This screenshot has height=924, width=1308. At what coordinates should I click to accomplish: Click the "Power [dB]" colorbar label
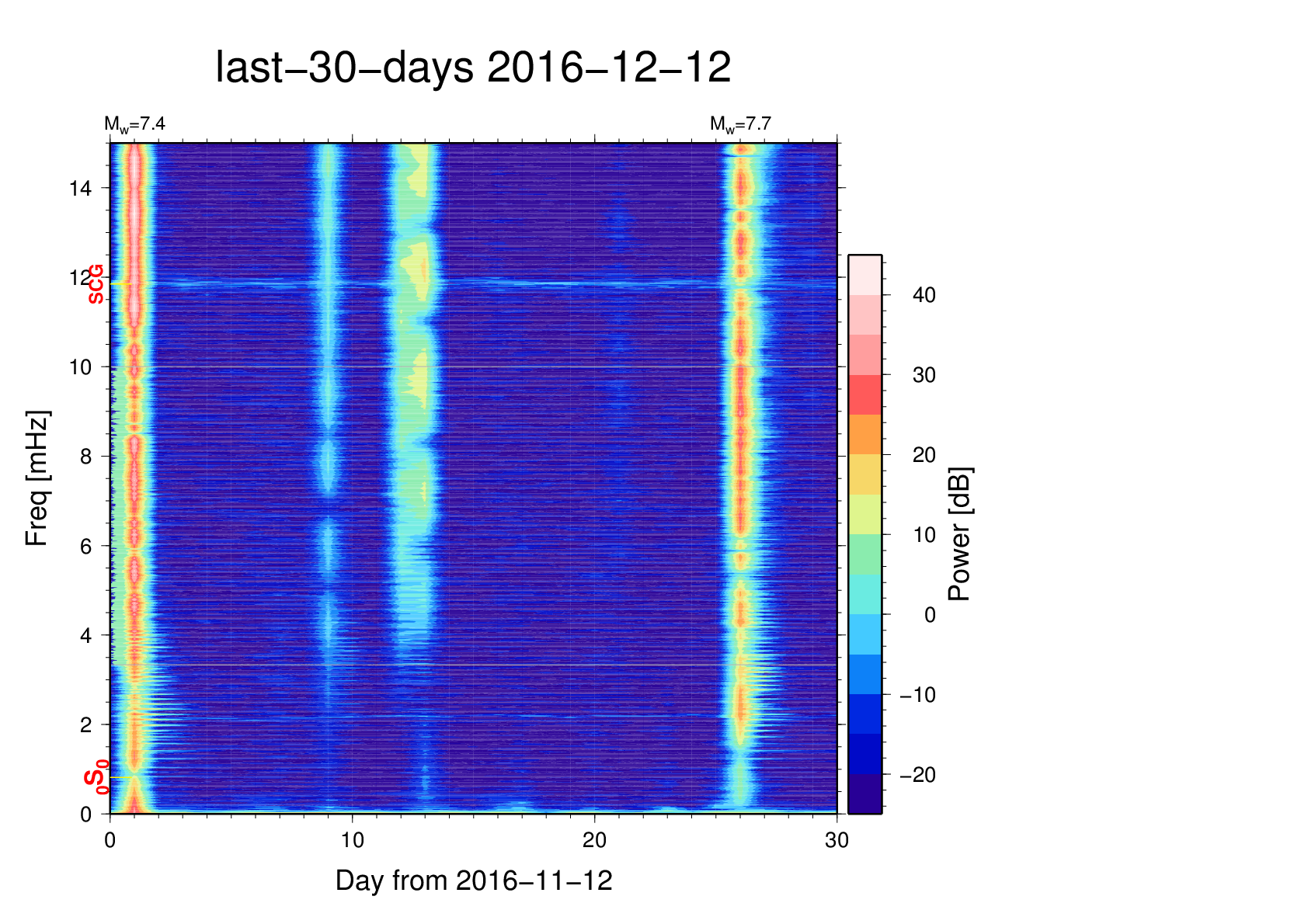click(x=960, y=534)
